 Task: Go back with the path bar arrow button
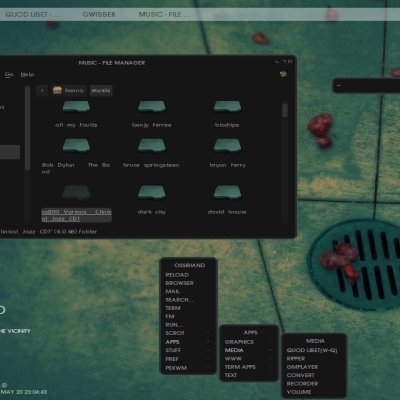pyautogui.click(x=42, y=90)
